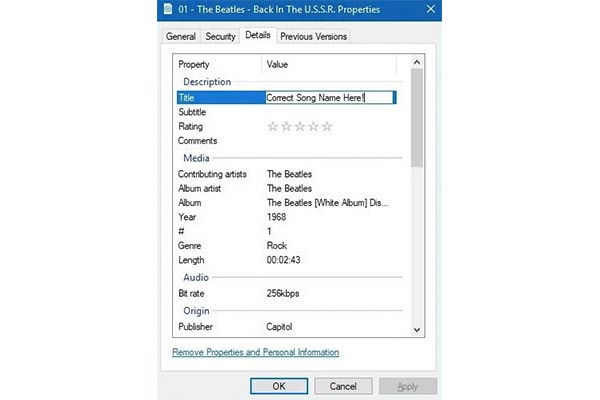This screenshot has height=400, width=600.
Task: Click the file icon in the title bar
Action: 168,9
